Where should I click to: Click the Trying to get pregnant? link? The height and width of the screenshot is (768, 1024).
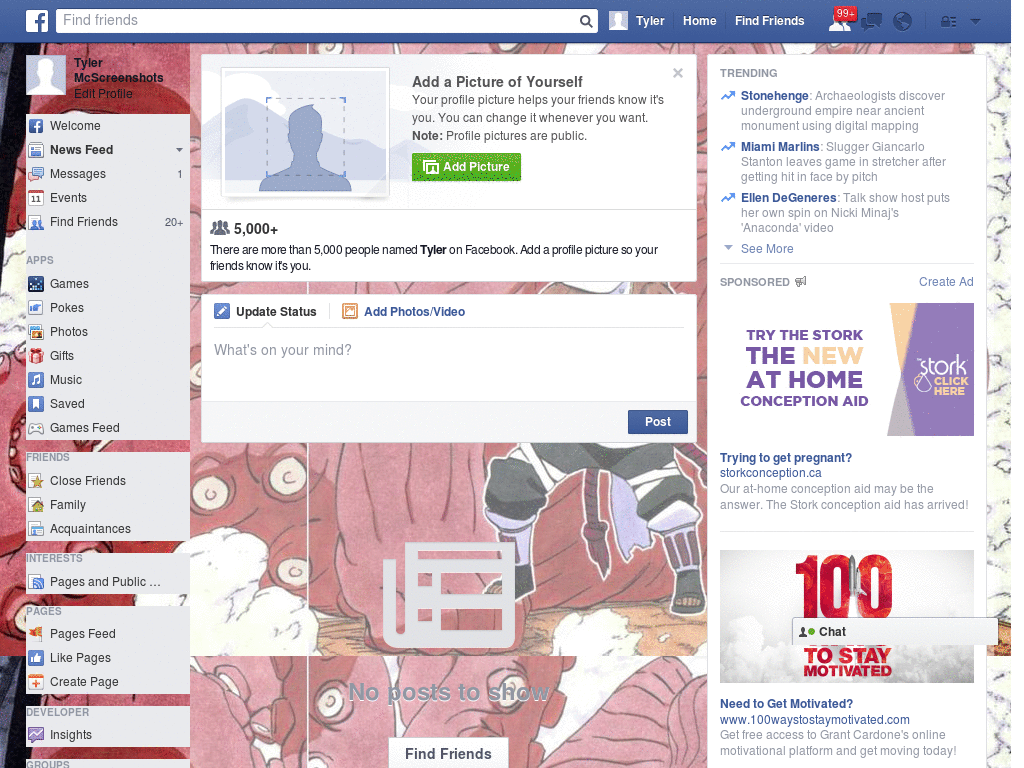coord(786,458)
